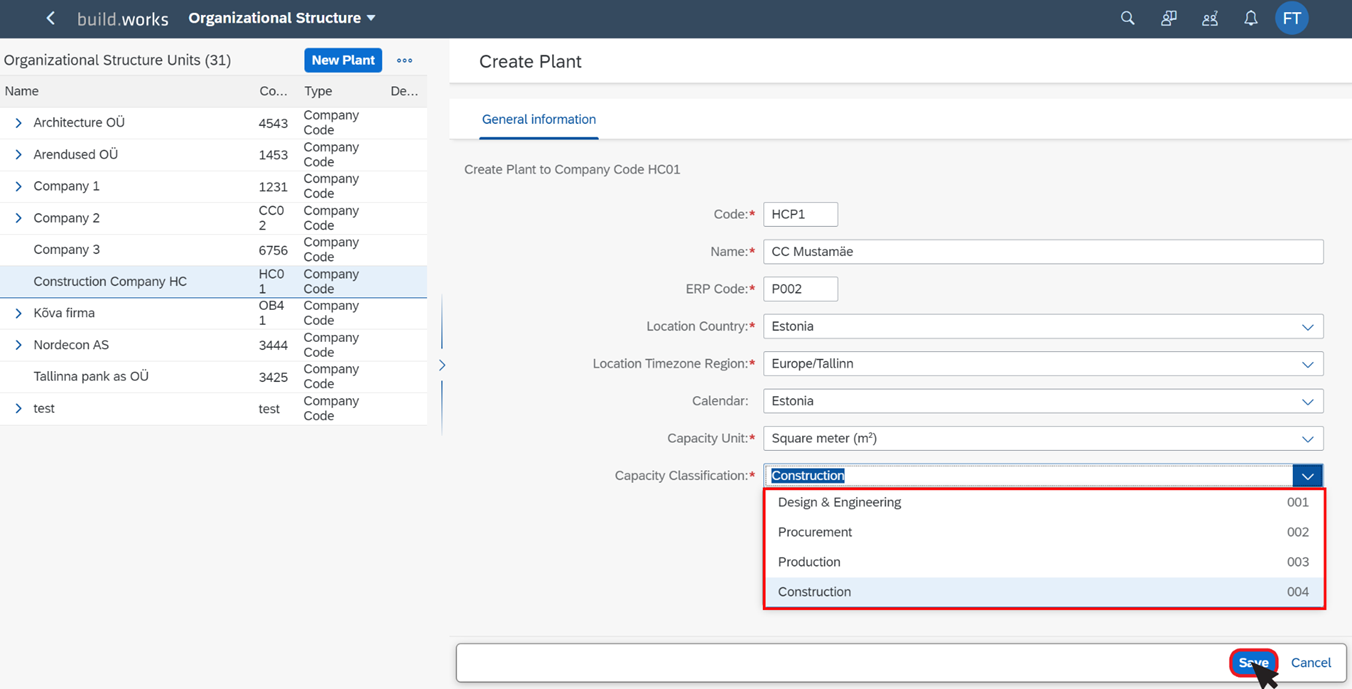1352x689 pixels.
Task: Save the new plant
Action: point(1253,662)
